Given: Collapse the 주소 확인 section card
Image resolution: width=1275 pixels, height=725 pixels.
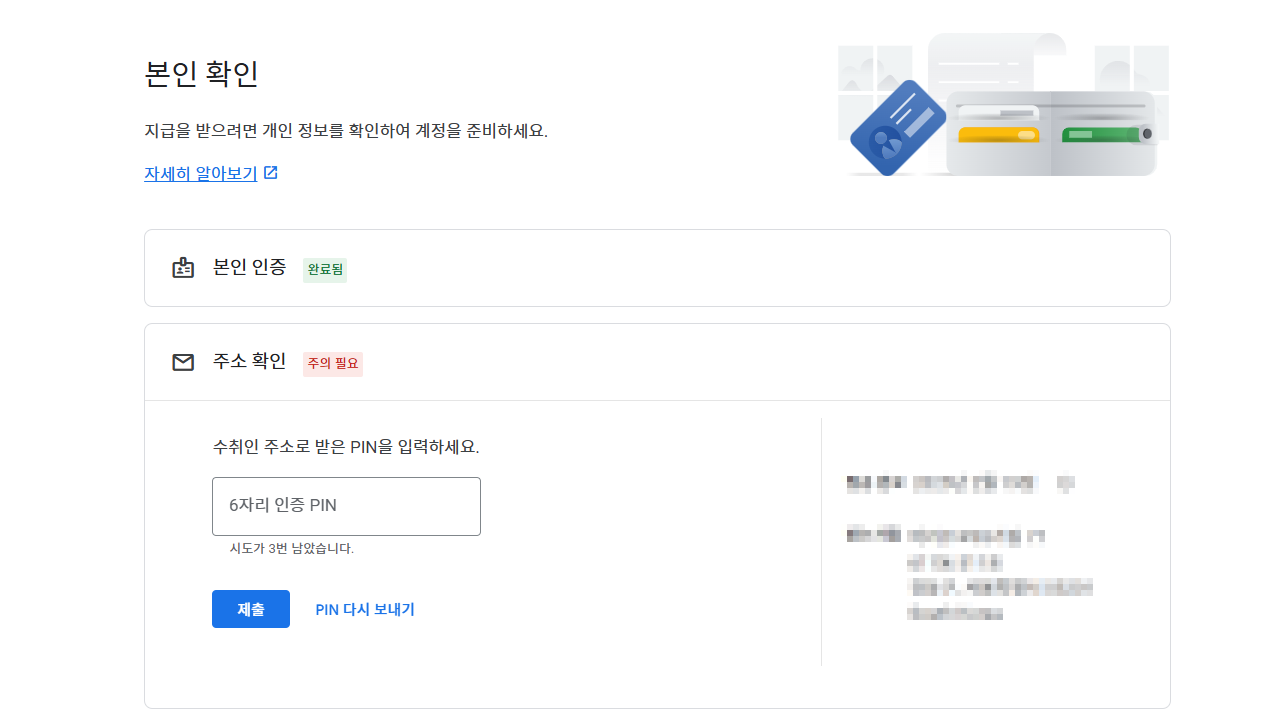Looking at the screenshot, I should [x=656, y=362].
